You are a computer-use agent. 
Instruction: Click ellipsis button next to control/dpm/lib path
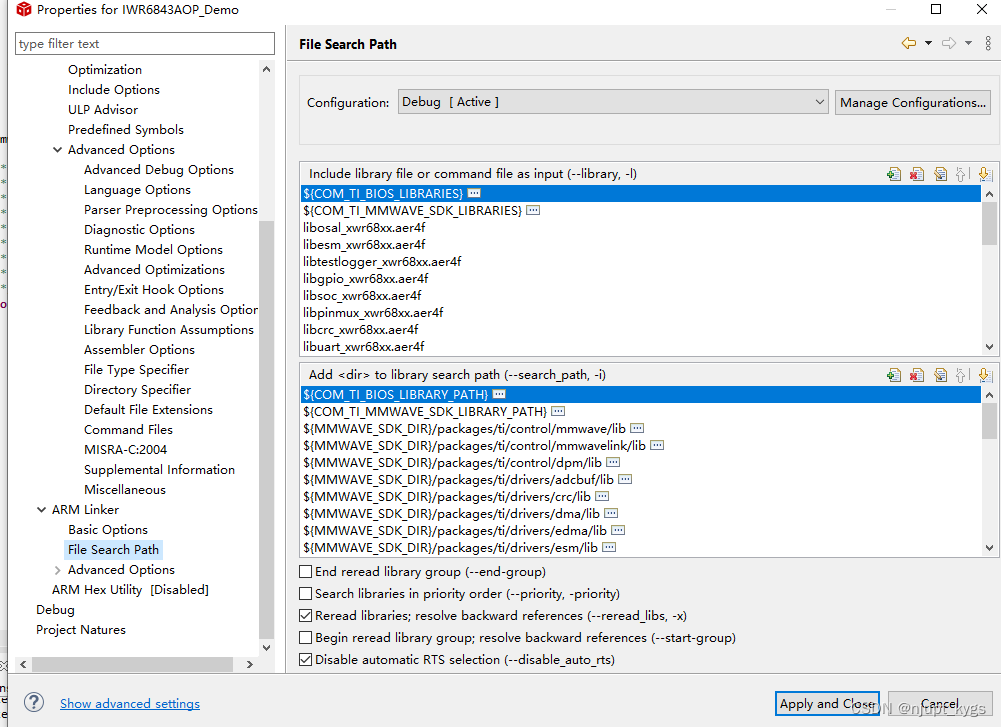pos(613,461)
